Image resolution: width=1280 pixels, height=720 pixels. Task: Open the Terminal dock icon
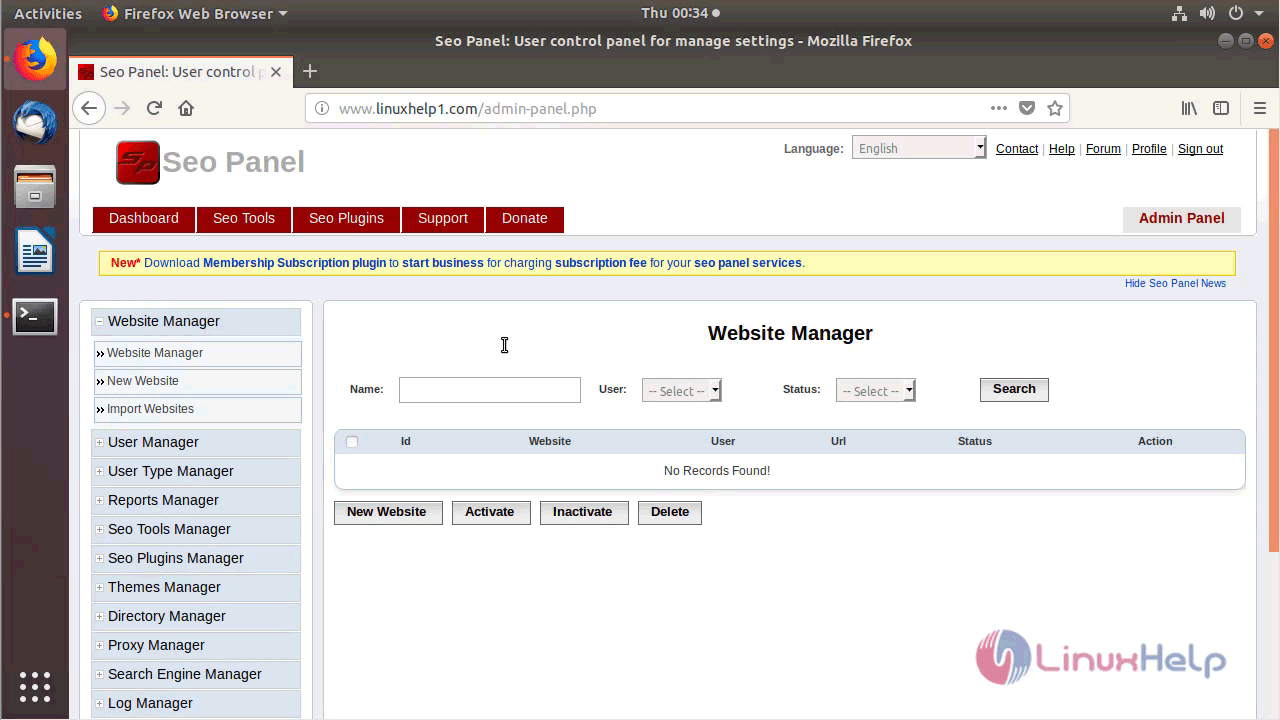tap(35, 316)
